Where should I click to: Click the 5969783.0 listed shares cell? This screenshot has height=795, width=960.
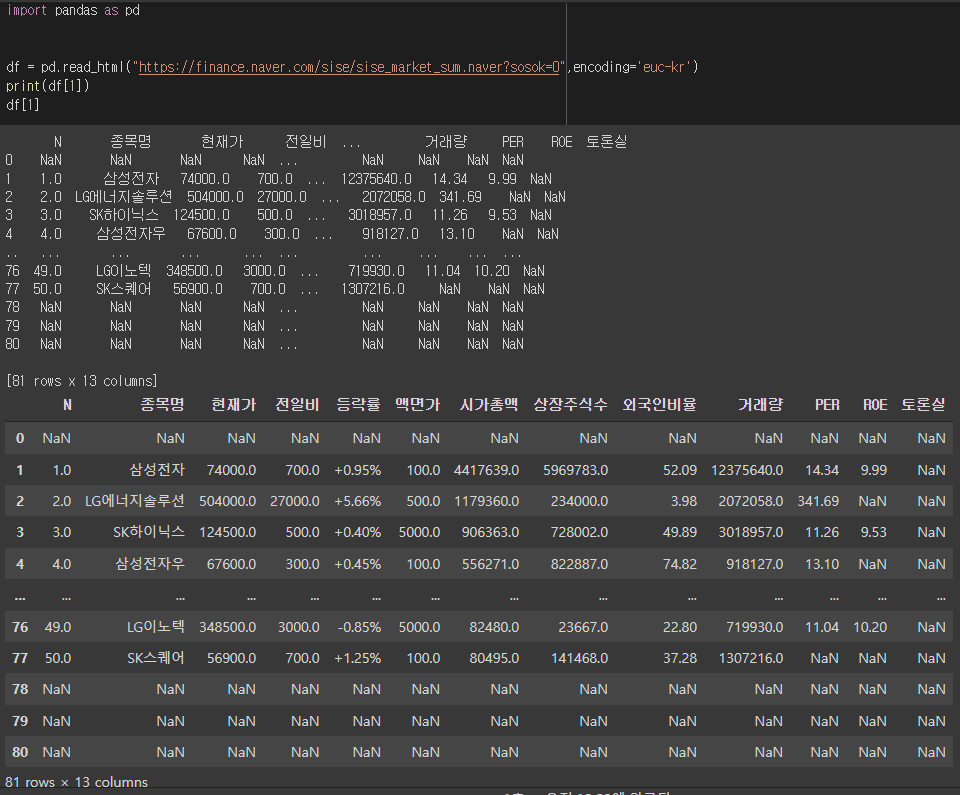tap(576, 470)
